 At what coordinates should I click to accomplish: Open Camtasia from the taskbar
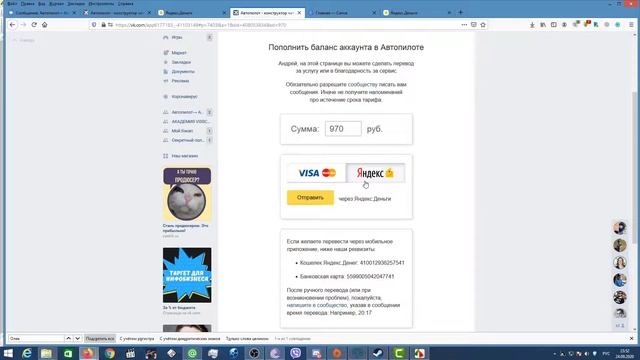point(399,353)
